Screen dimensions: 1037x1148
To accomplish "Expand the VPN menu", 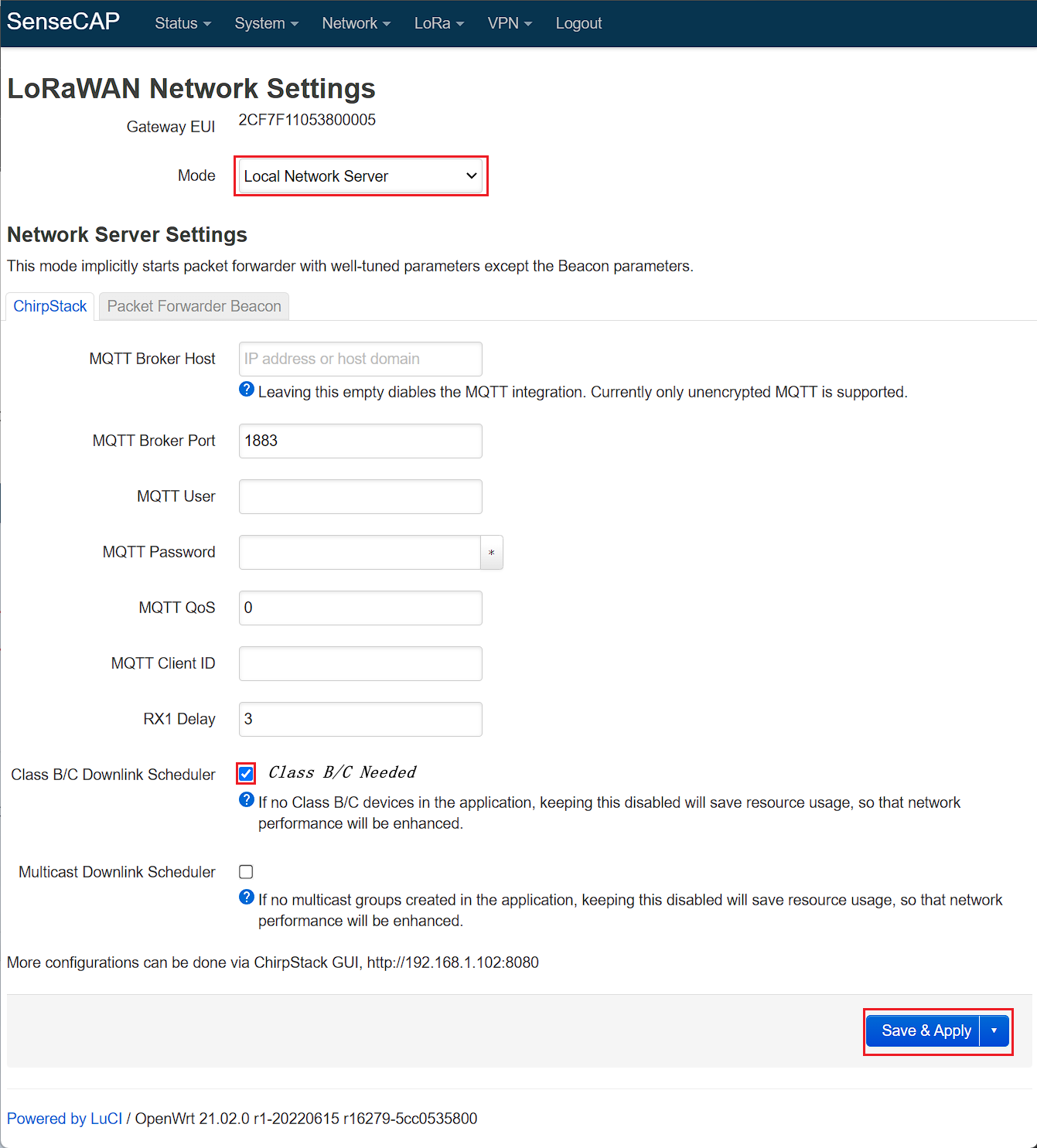I will click(x=510, y=23).
